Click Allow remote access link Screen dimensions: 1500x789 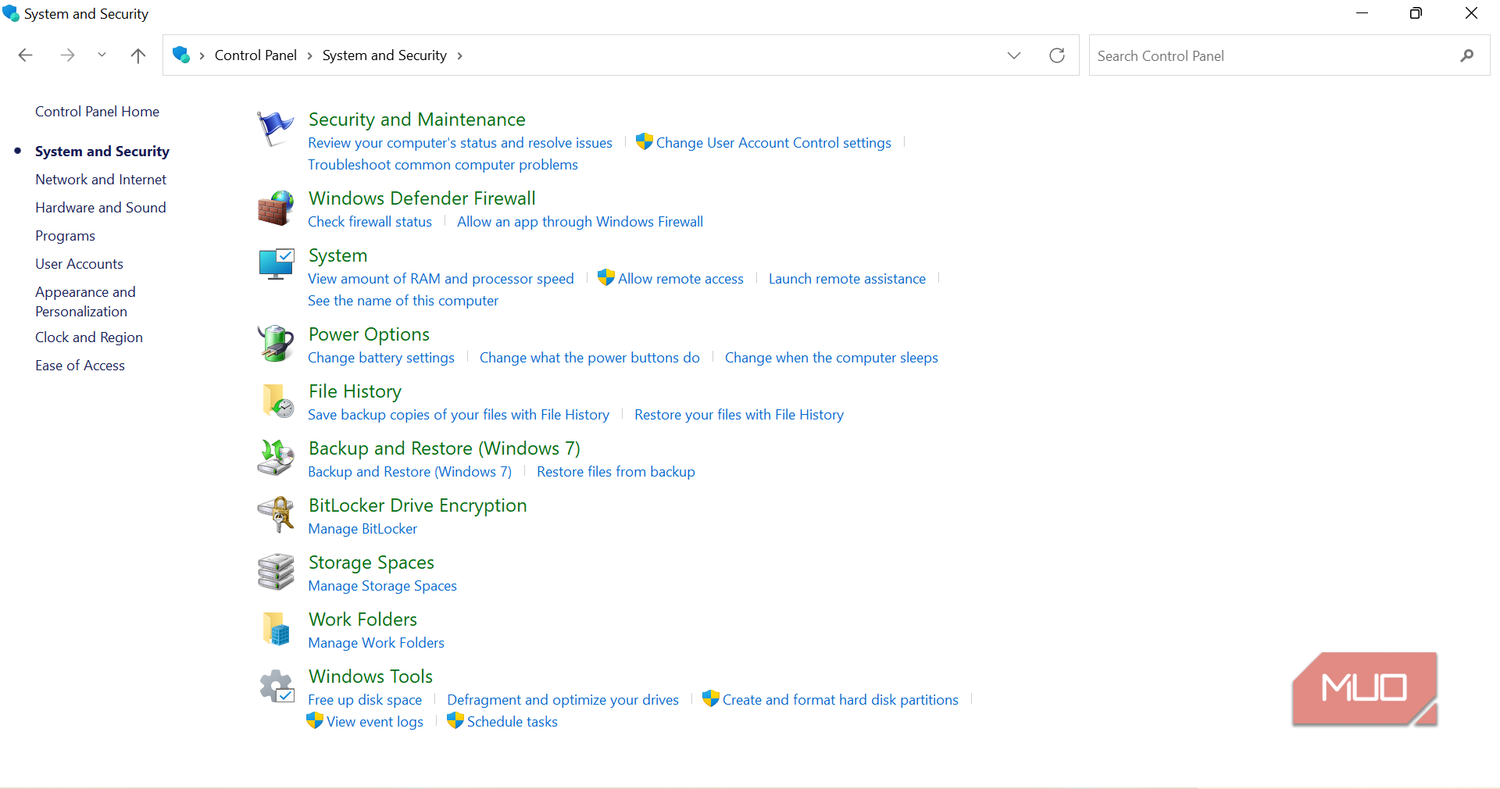point(680,279)
